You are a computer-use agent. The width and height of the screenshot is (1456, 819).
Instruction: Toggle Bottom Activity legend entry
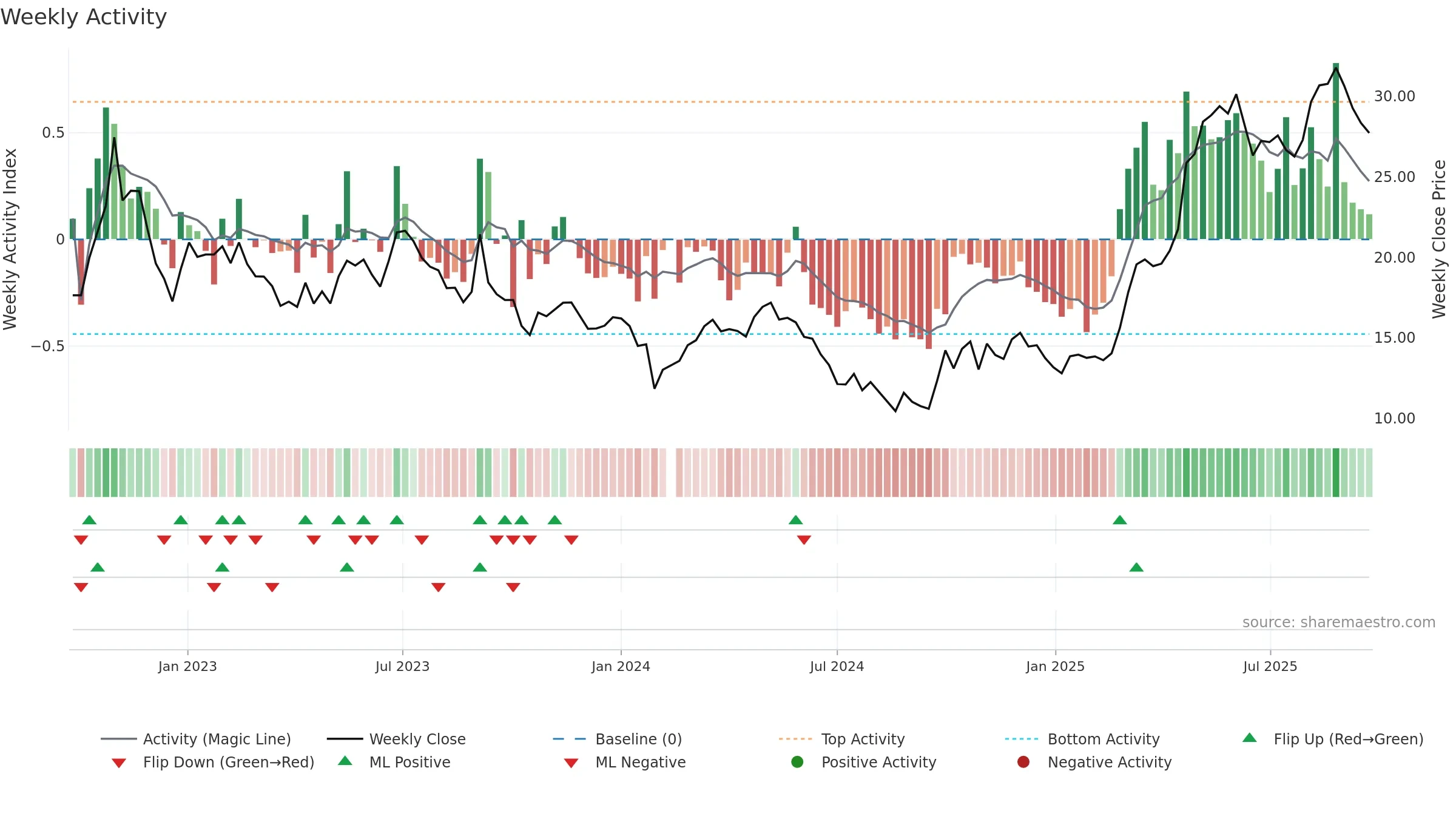point(1082,739)
